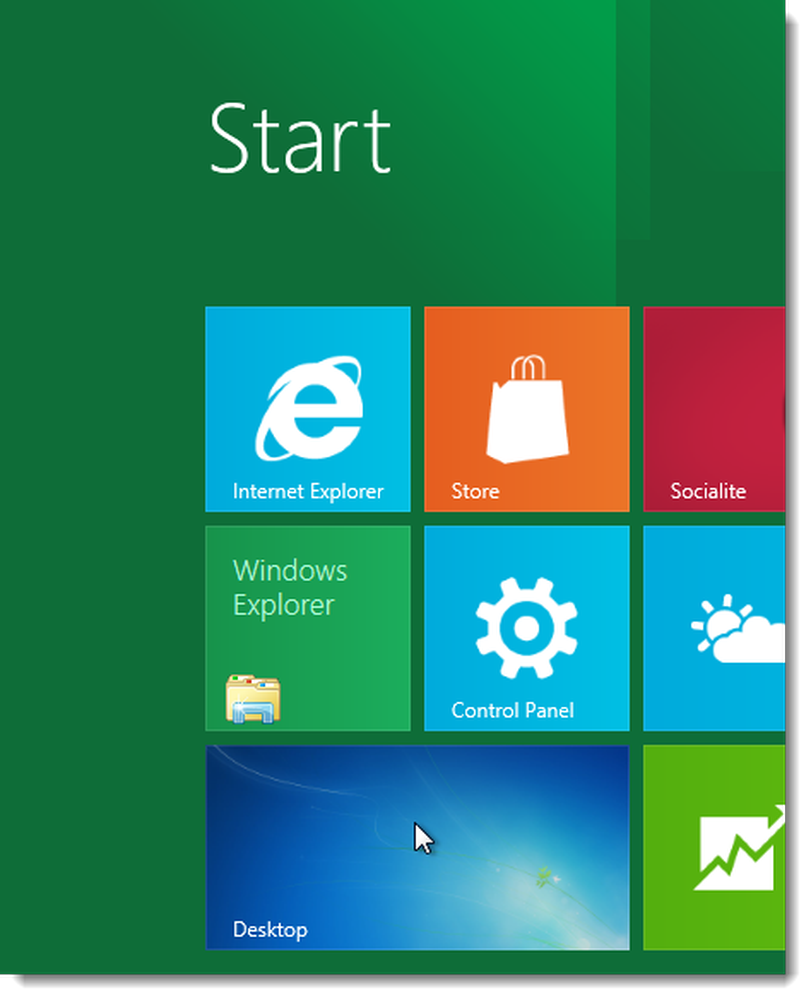Open the Control Panel gear tile
The height and width of the screenshot is (1000, 811).
(x=526, y=628)
